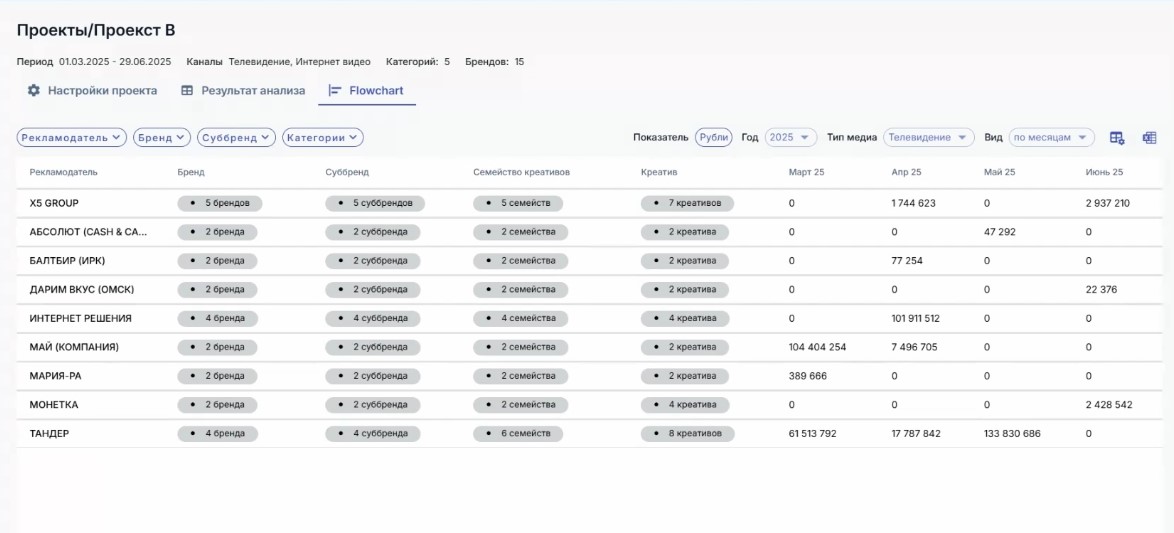Click the 7 496 705 April value

click(914, 347)
